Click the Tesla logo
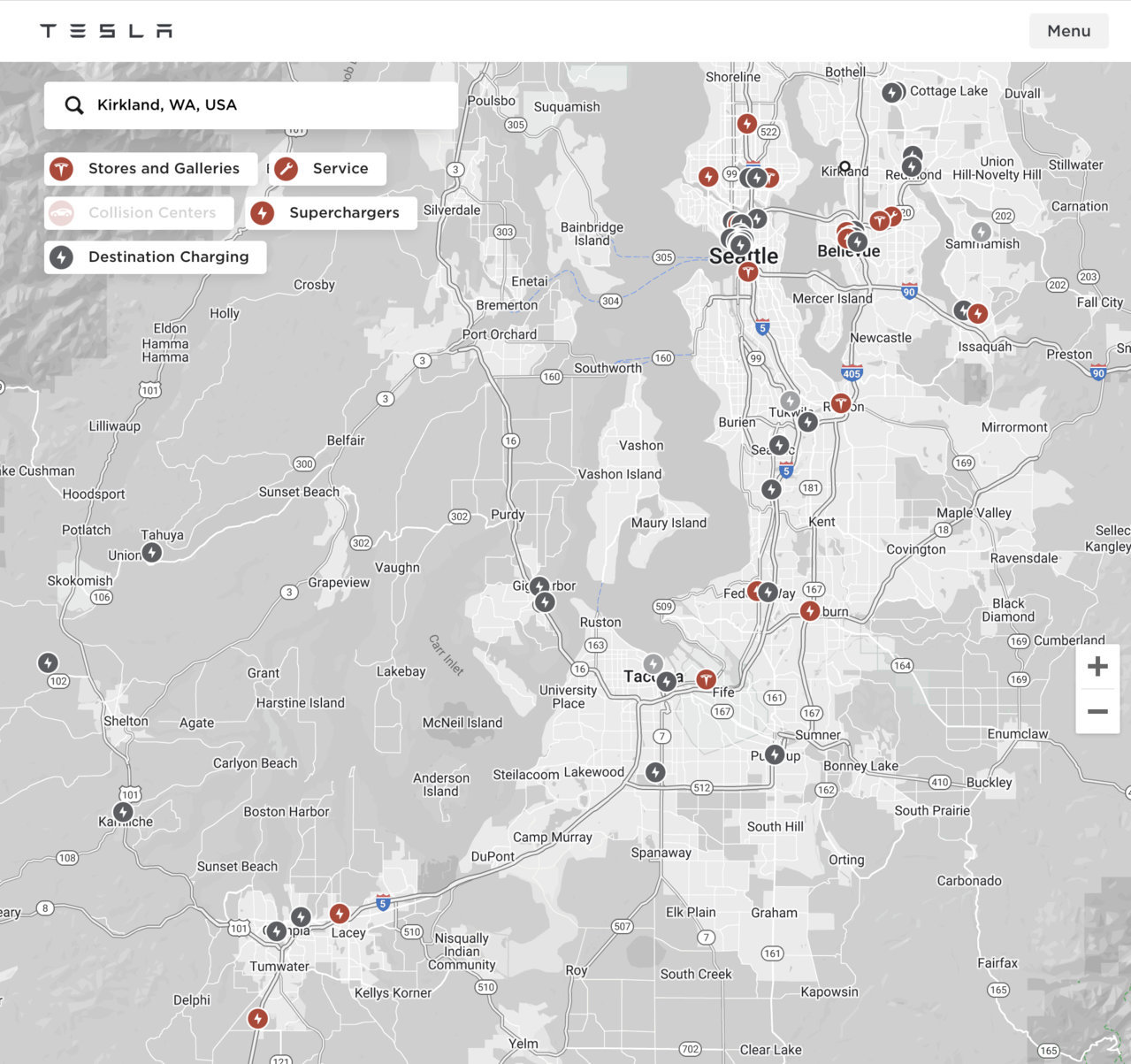Image resolution: width=1131 pixels, height=1064 pixels. pos(106,31)
